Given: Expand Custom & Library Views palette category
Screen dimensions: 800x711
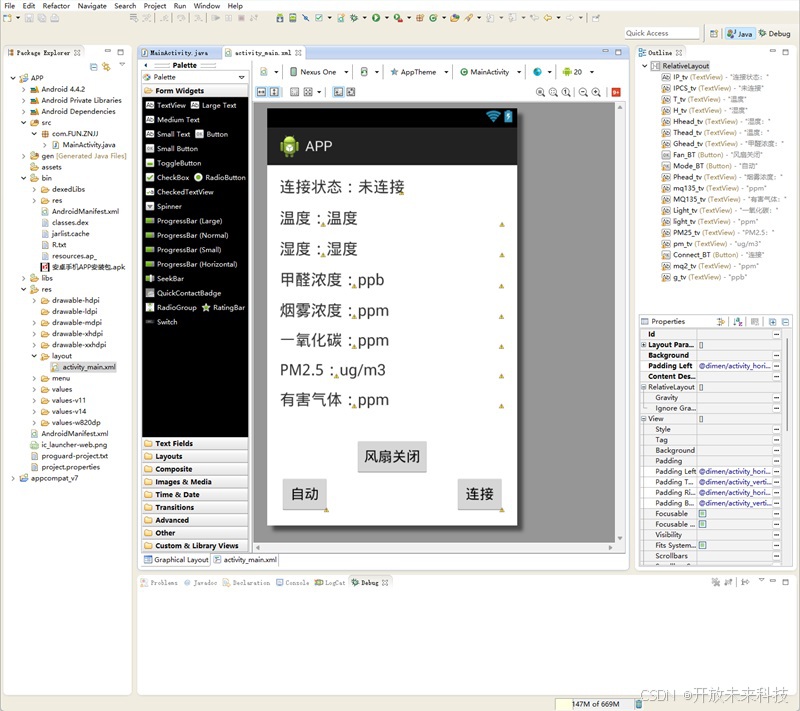Looking at the screenshot, I should click(x=195, y=546).
